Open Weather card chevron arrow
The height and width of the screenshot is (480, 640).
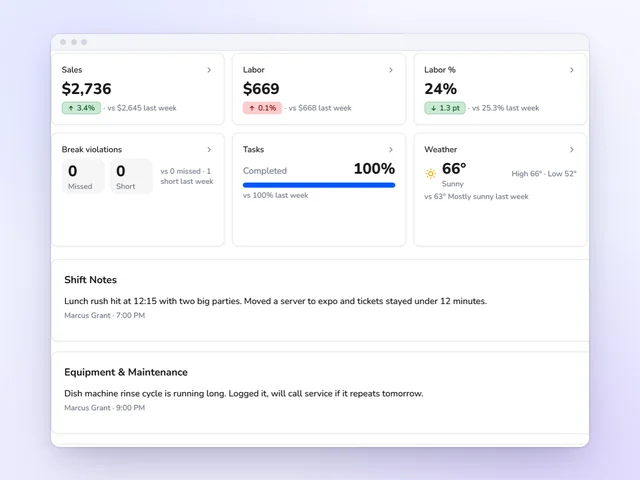[x=572, y=149]
